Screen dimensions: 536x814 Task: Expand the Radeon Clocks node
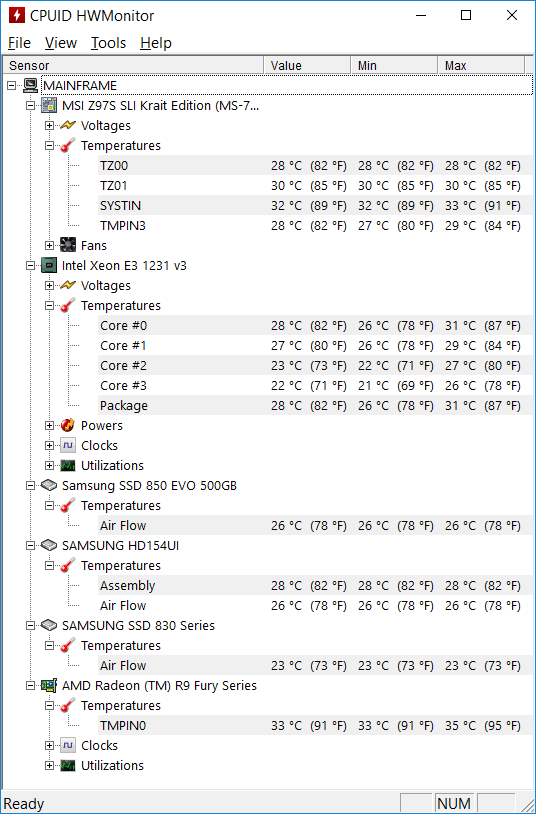49,745
